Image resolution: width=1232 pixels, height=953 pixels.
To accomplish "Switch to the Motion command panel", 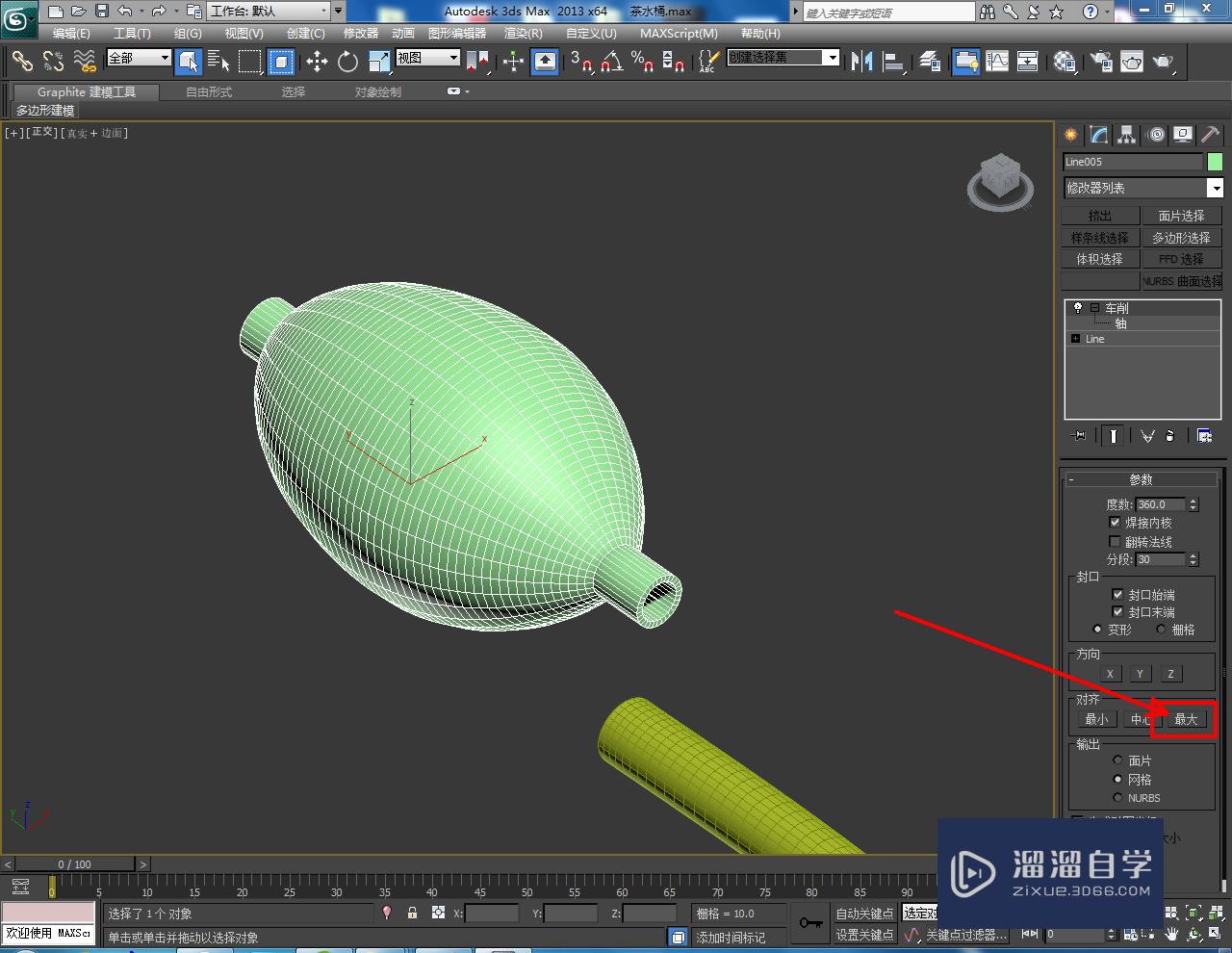I will tap(1156, 135).
